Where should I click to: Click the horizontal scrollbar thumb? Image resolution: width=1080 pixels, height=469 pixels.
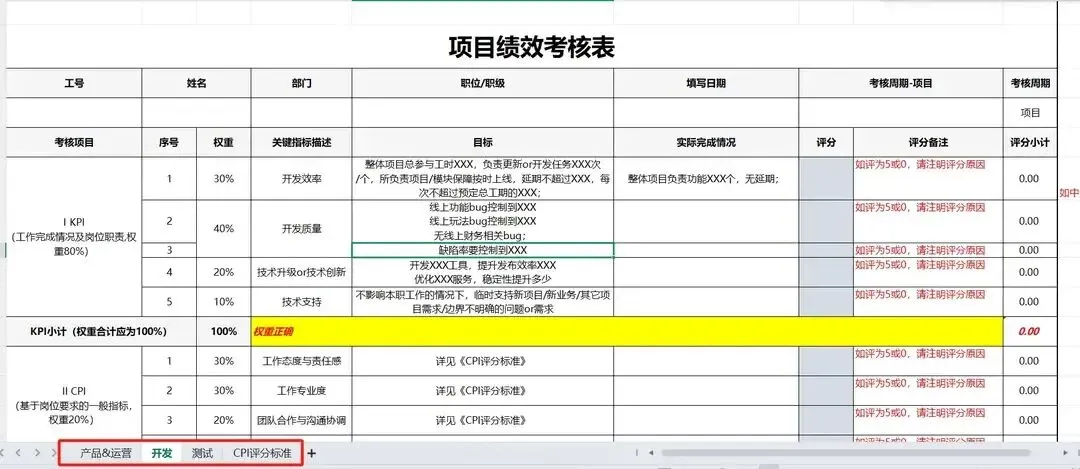point(846,453)
